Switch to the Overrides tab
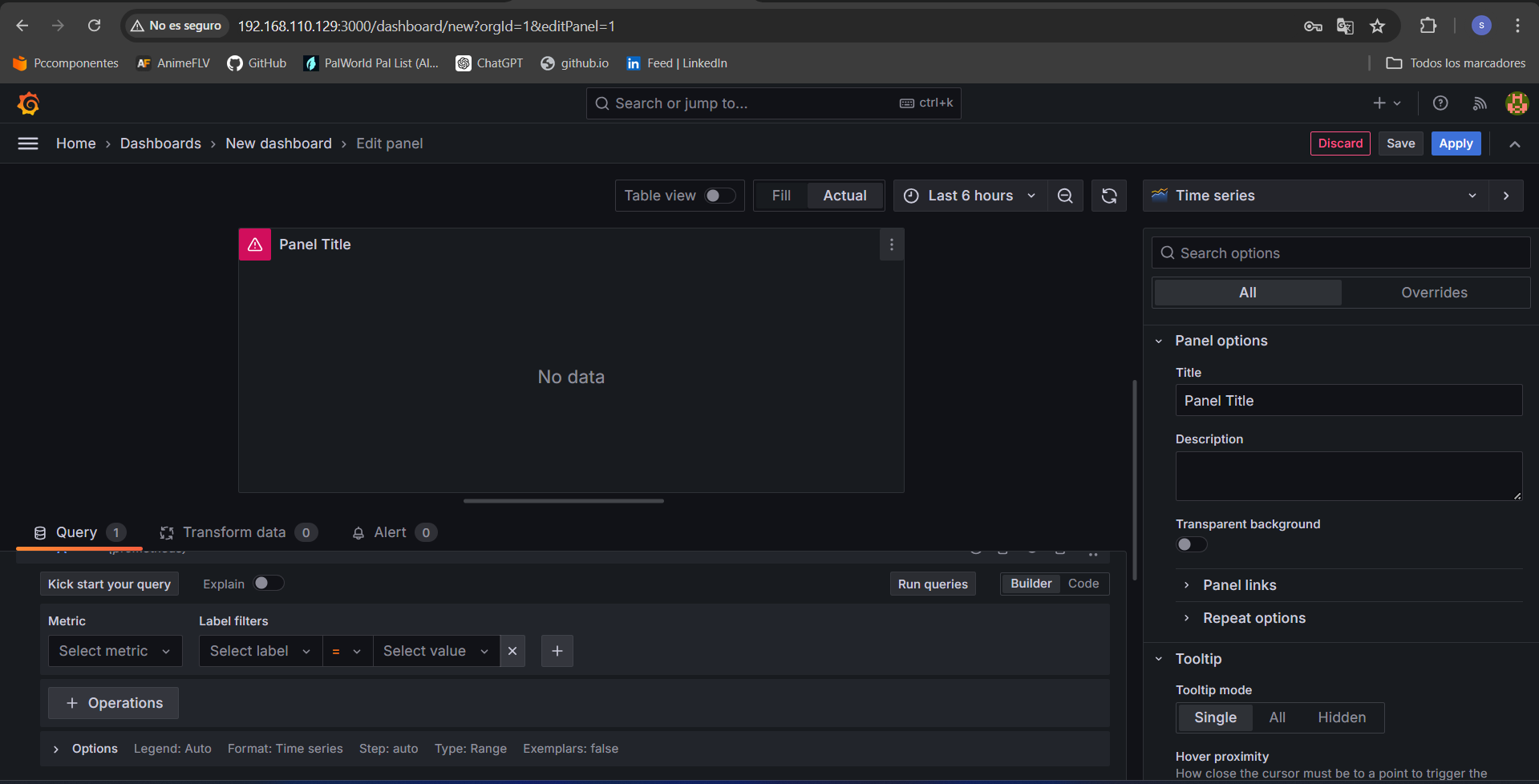 coord(1434,293)
